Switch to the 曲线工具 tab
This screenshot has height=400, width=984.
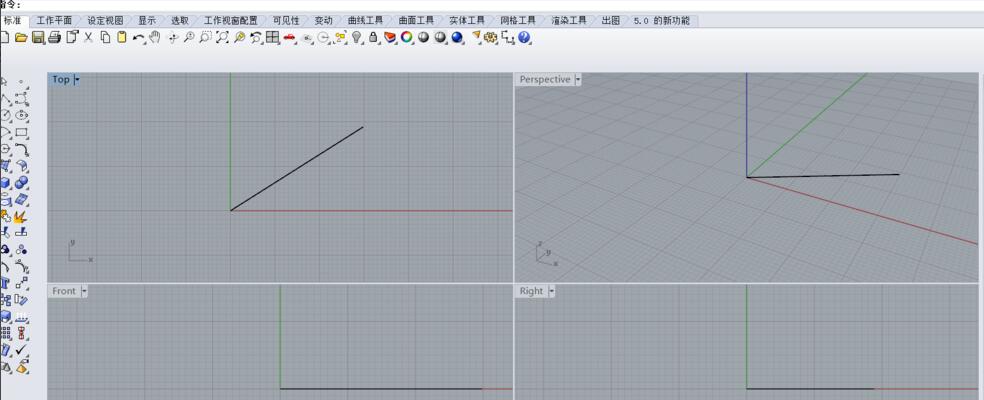pyautogui.click(x=366, y=21)
